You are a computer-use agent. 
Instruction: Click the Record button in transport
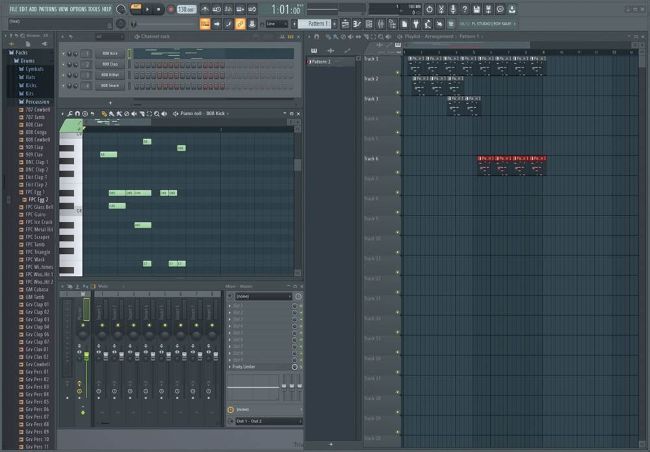click(x=169, y=9)
